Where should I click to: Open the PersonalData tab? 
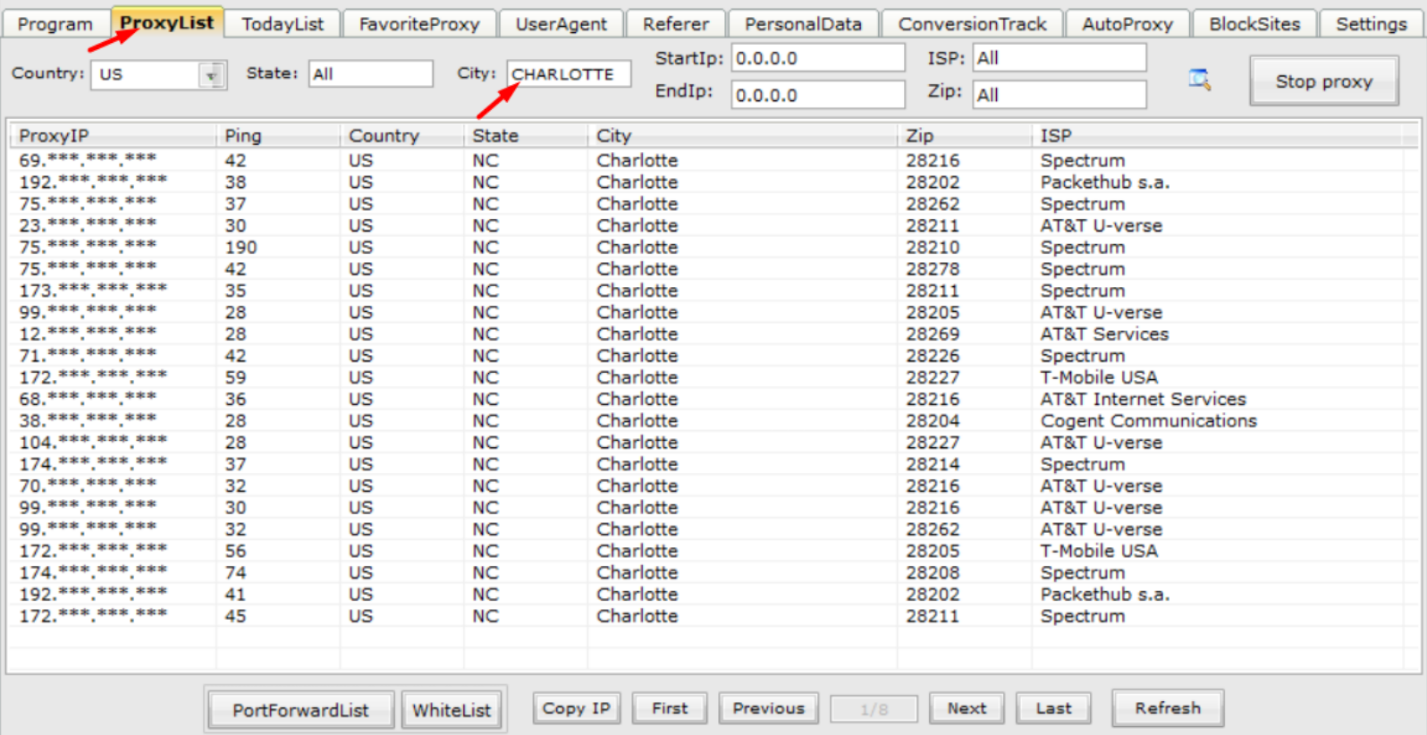(x=803, y=24)
